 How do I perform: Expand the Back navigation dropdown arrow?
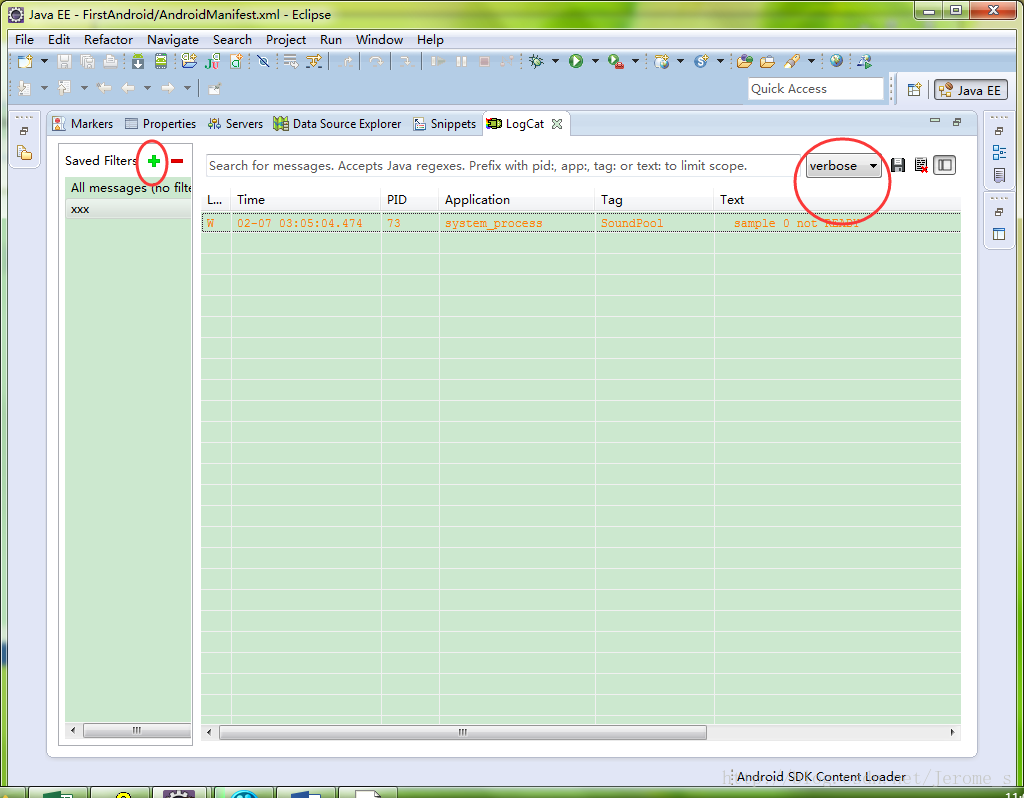(148, 88)
